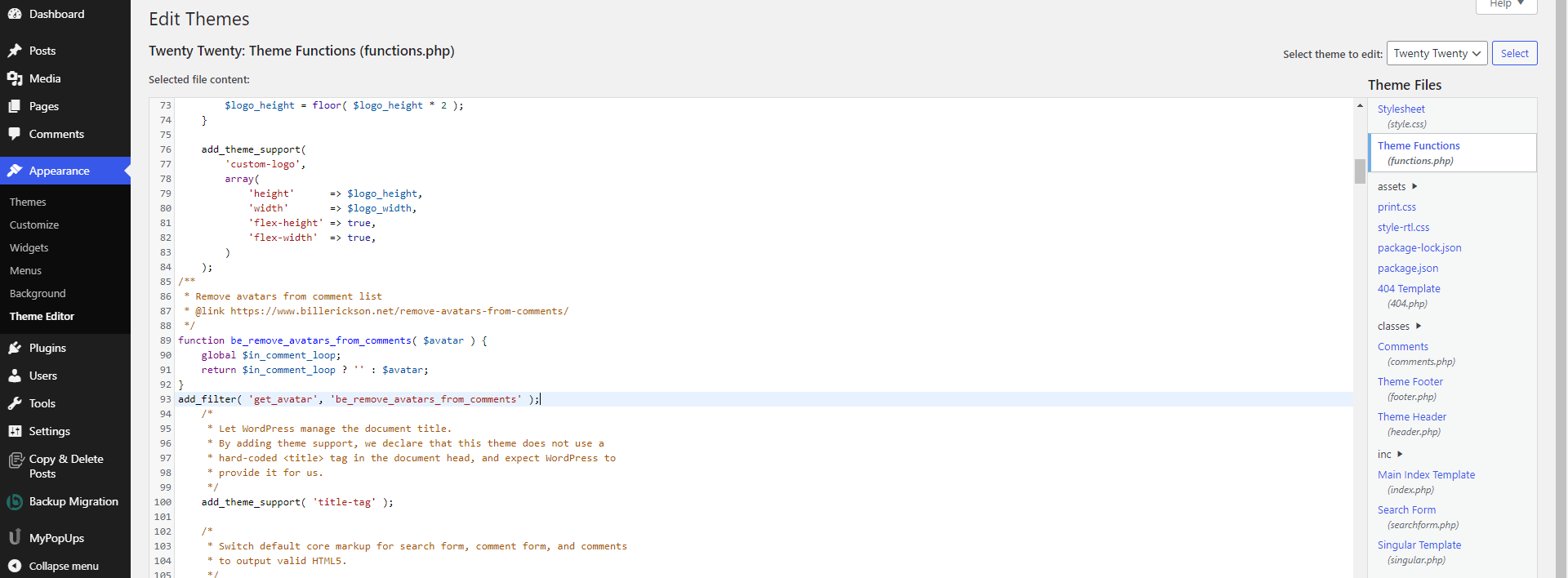The width and height of the screenshot is (1568, 578).
Task: Click the Plugins plug icon
Action: 15,348
